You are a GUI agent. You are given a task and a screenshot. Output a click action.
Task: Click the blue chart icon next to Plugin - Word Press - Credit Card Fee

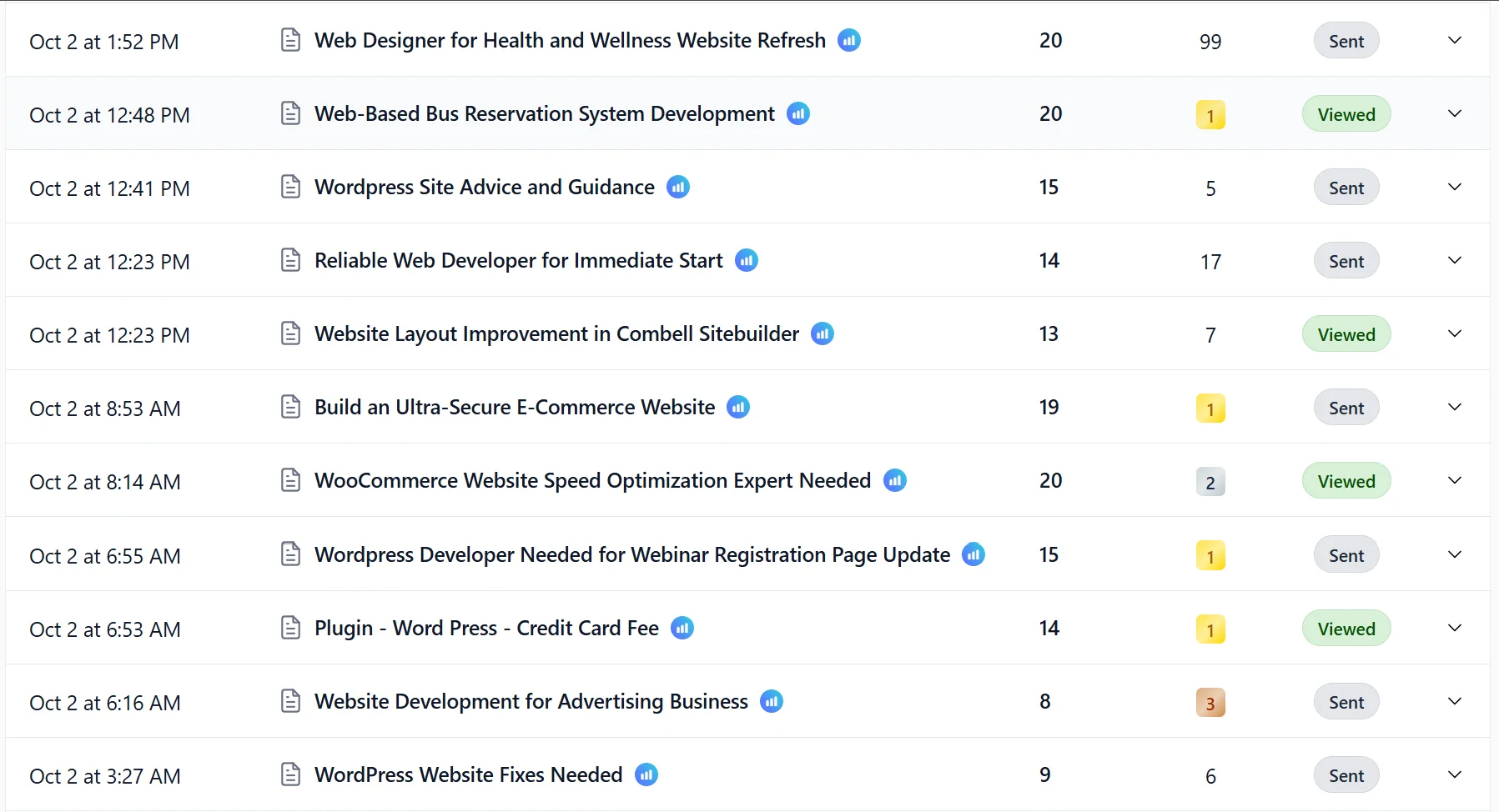pyautogui.click(x=682, y=628)
